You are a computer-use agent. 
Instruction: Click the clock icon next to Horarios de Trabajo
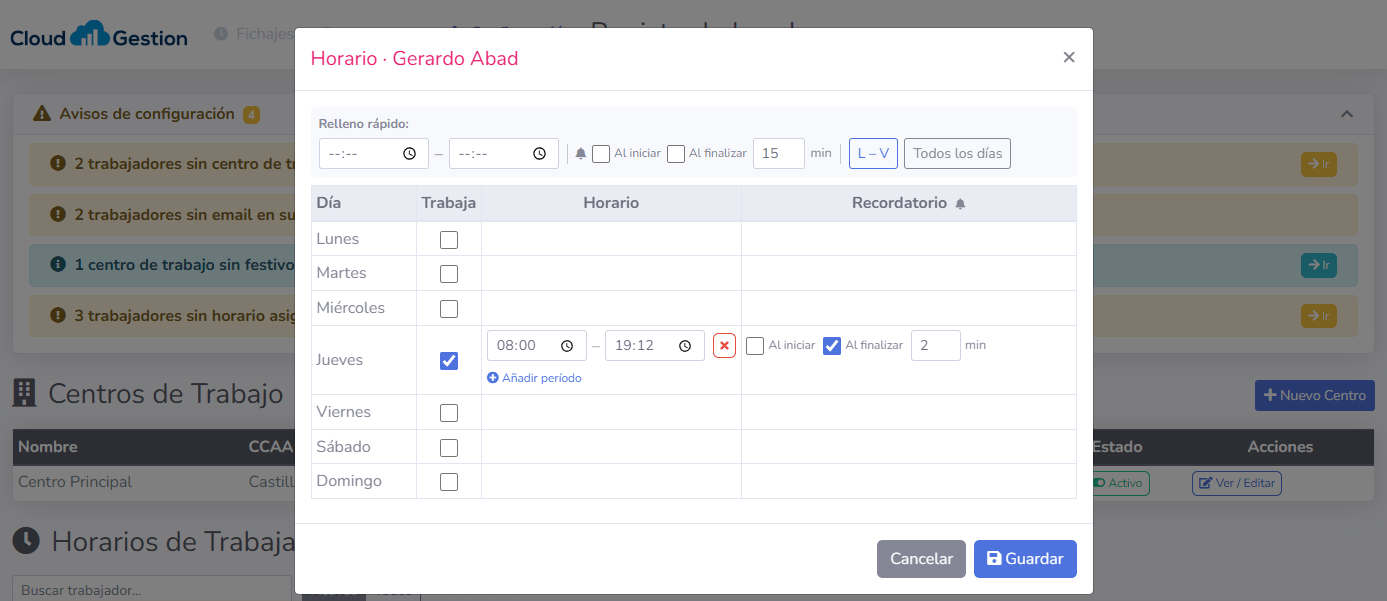[x=26, y=541]
